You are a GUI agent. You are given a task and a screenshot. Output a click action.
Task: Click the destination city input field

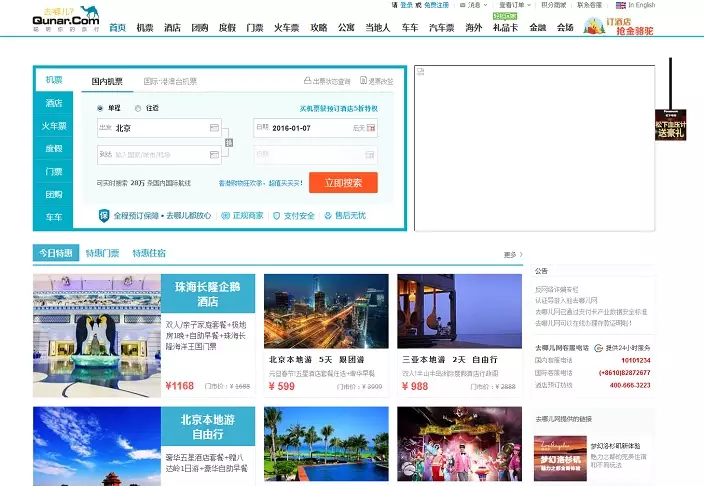(x=155, y=155)
